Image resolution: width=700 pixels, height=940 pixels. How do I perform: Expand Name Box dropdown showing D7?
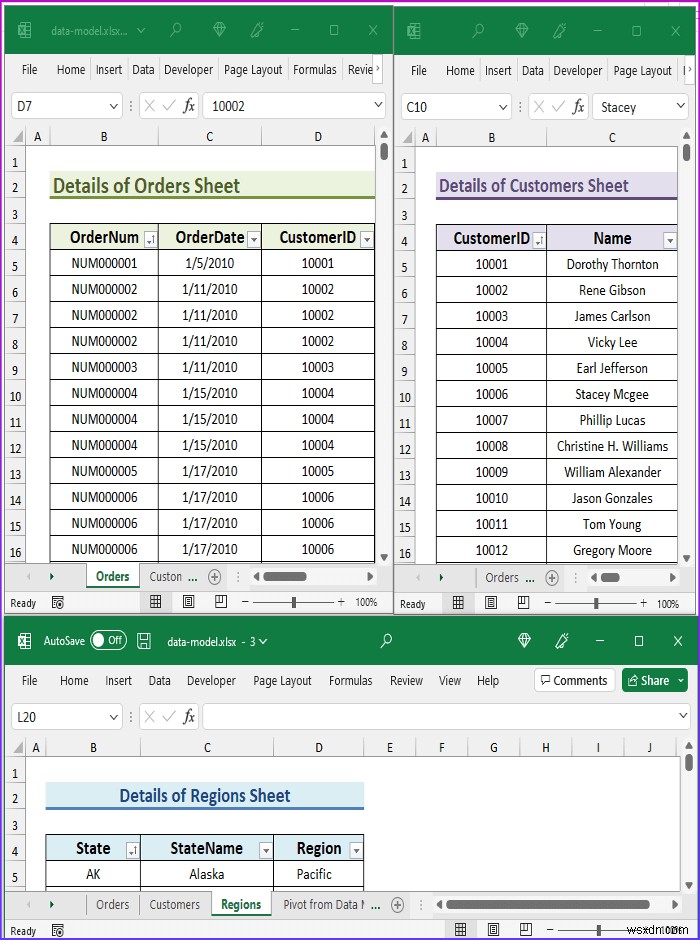tap(113, 107)
